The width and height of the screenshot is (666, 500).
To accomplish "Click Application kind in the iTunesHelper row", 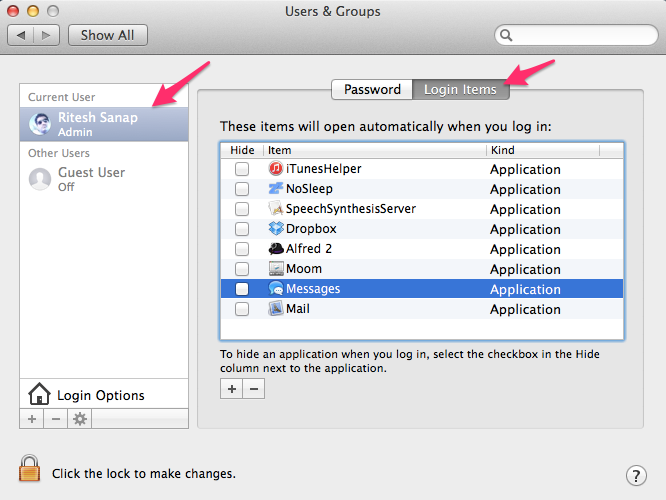I will pos(525,170).
